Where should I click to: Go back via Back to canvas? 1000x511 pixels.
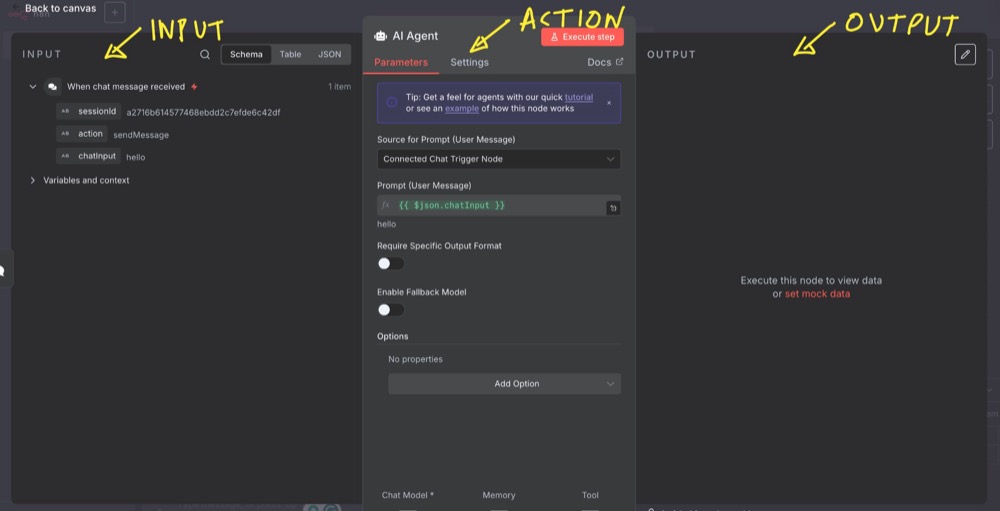click(x=60, y=8)
